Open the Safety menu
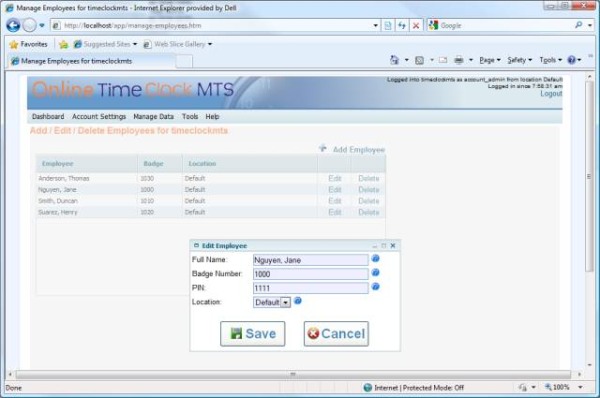 click(x=520, y=60)
